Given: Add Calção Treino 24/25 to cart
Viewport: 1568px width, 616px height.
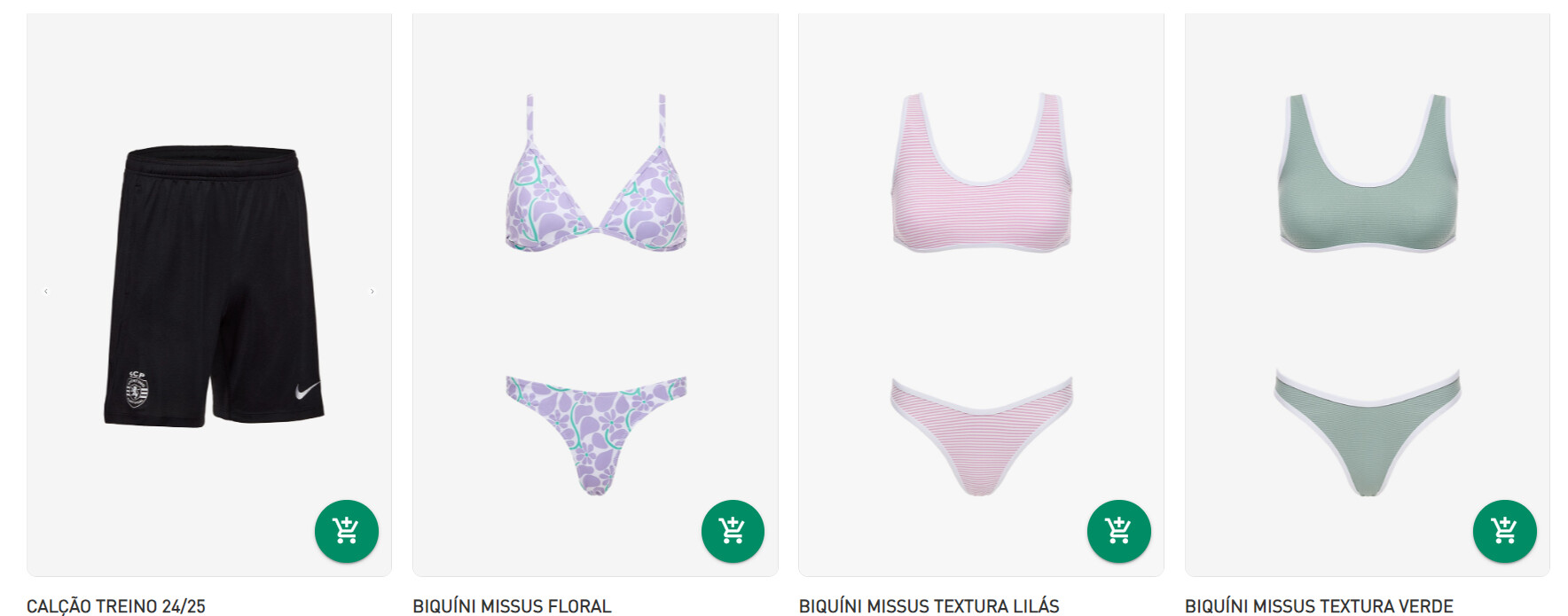Looking at the screenshot, I should pos(347,531).
